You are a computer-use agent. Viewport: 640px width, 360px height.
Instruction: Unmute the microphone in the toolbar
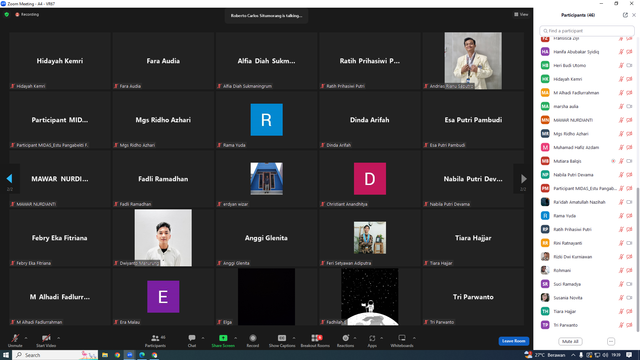(x=15, y=340)
